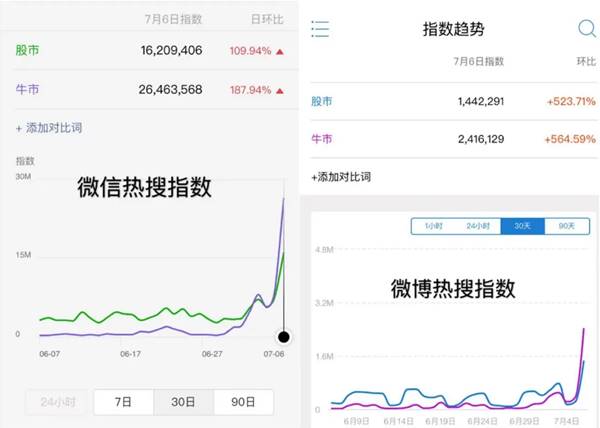Click green 股市 keyword in WeChat panel
This screenshot has width=600, height=428.
click(x=27, y=50)
